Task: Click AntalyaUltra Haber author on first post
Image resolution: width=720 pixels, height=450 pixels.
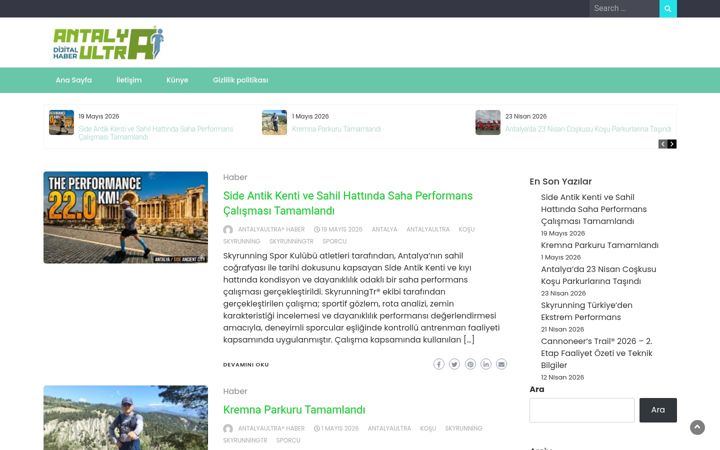Action: coord(271,230)
